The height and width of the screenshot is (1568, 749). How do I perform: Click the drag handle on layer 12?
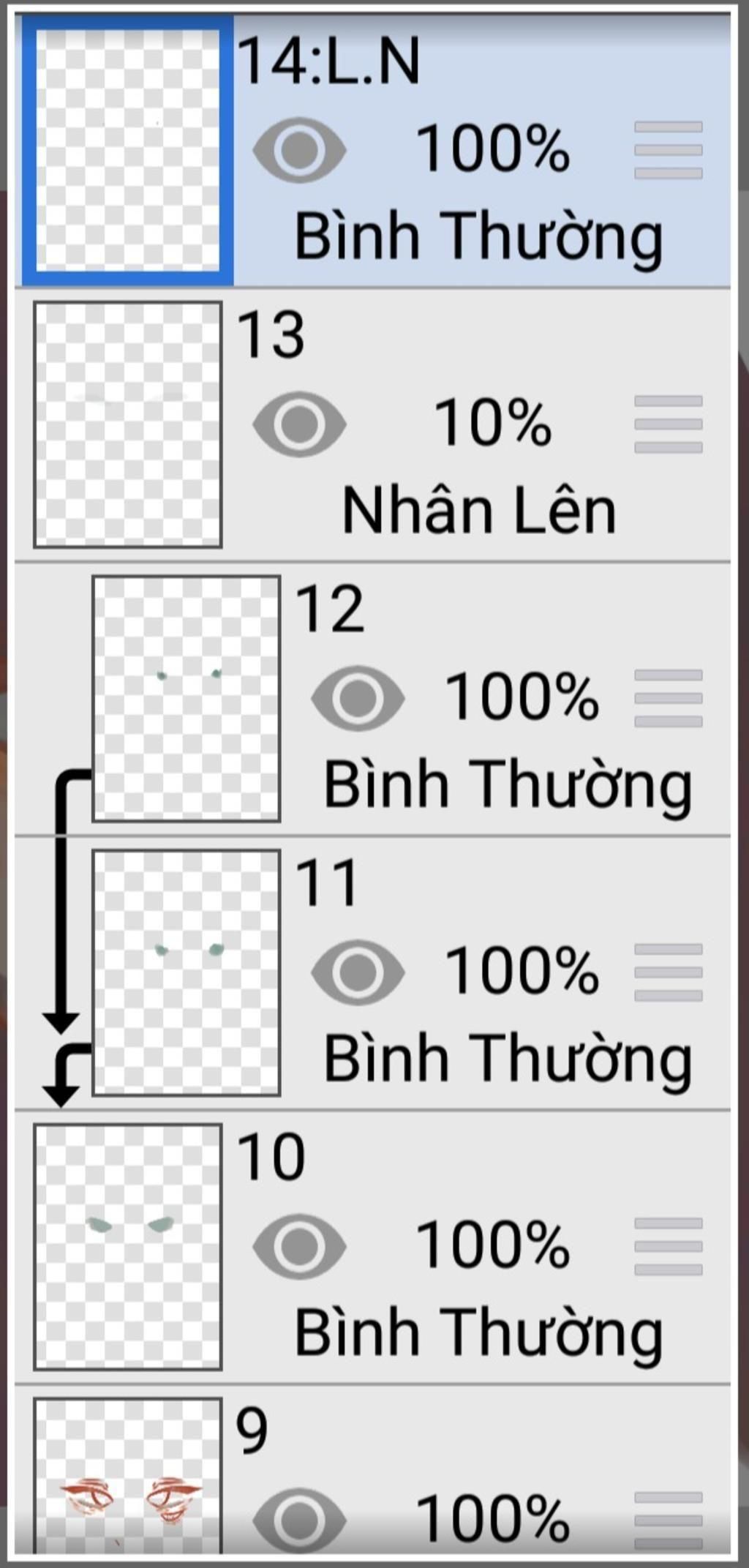(669, 698)
